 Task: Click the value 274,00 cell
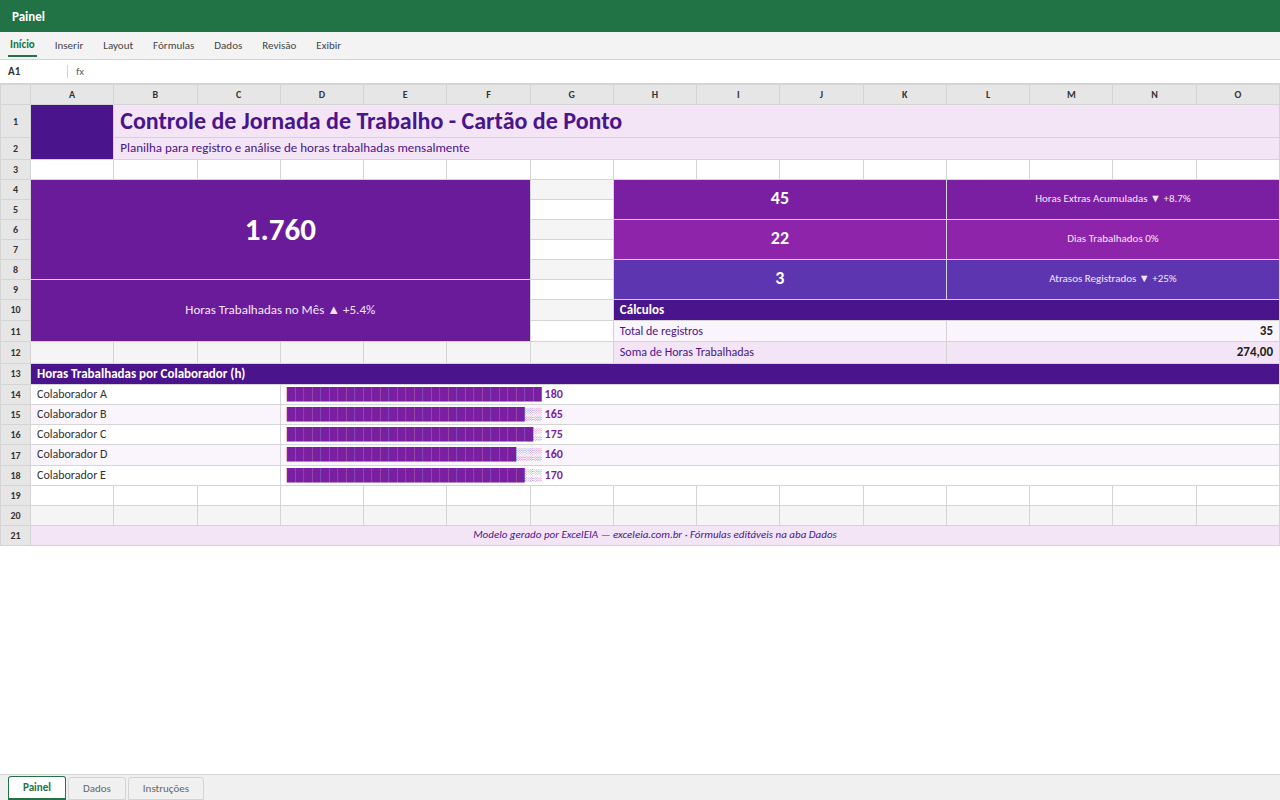pyautogui.click(x=1113, y=352)
